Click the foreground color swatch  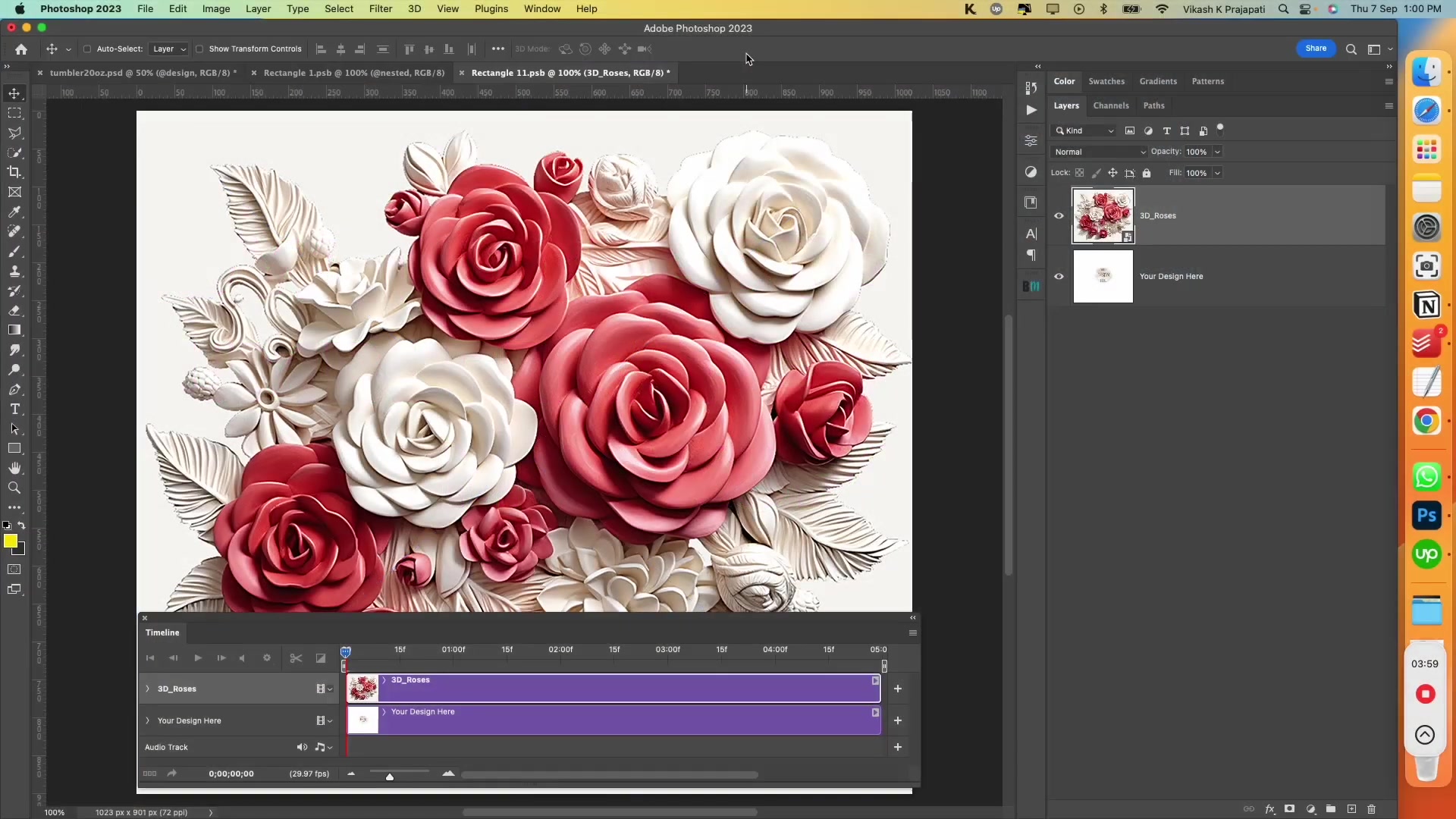[11, 542]
